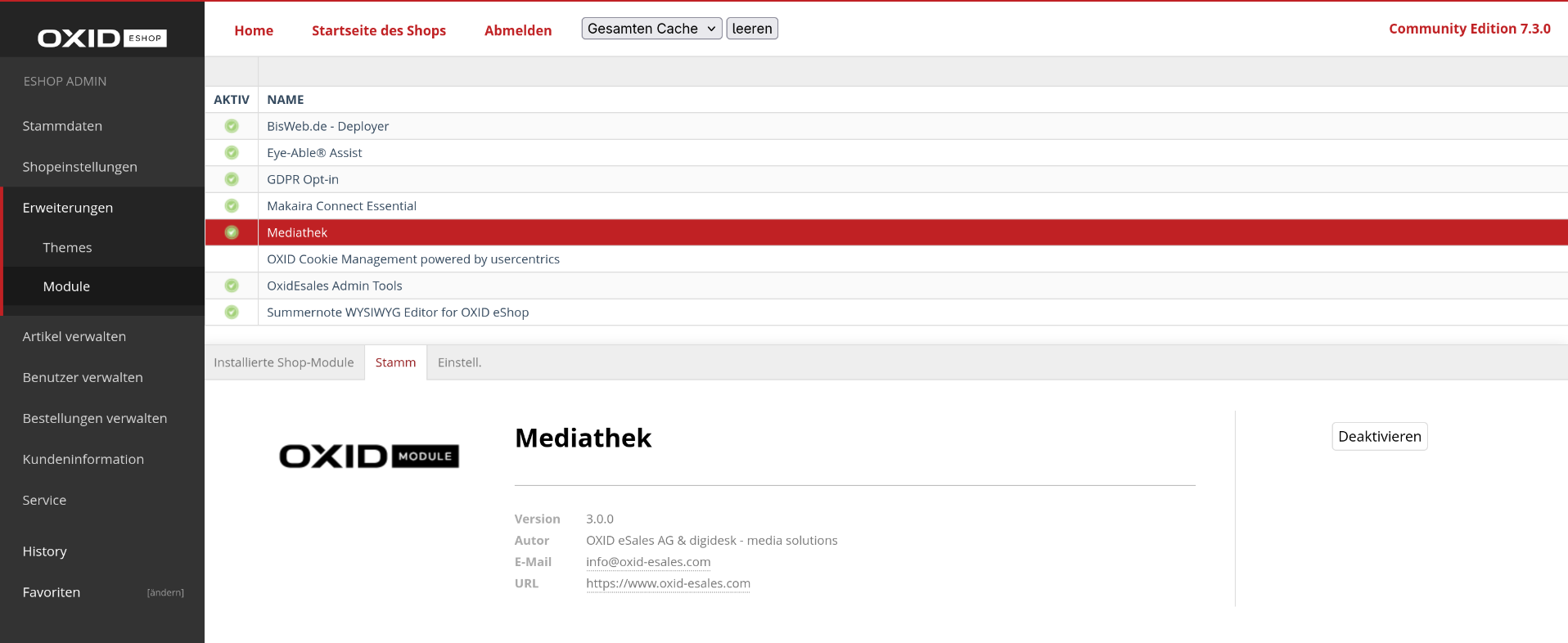Click author text OXID eSales AG & digidesk
Viewport: 1568px width, 643px height.
tap(712, 541)
